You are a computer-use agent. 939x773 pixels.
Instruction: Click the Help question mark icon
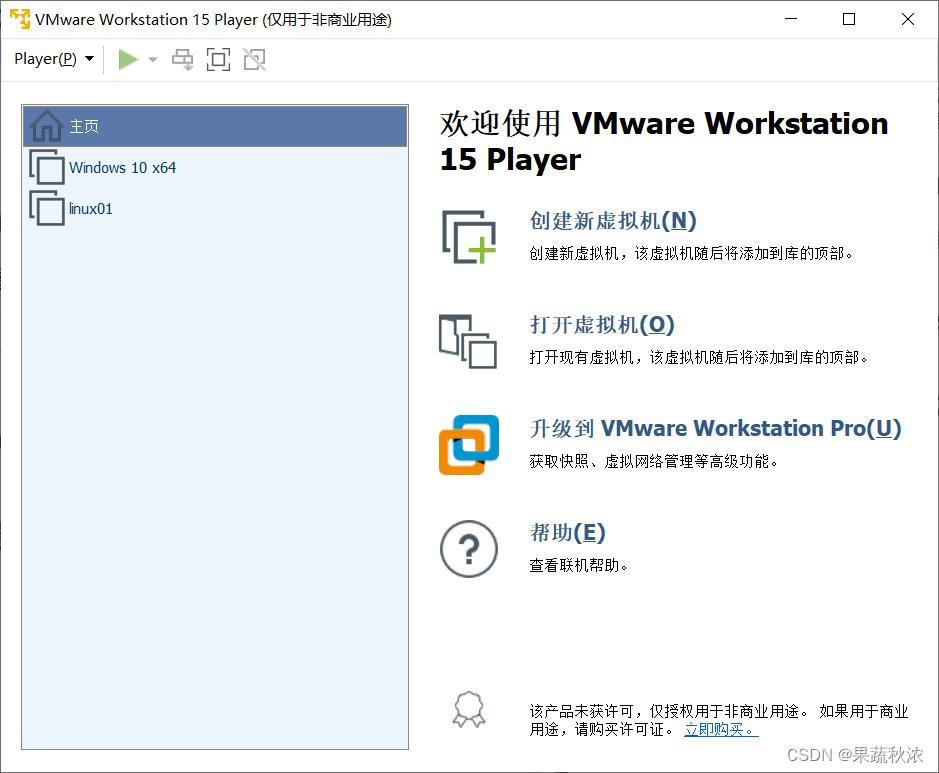tap(469, 548)
